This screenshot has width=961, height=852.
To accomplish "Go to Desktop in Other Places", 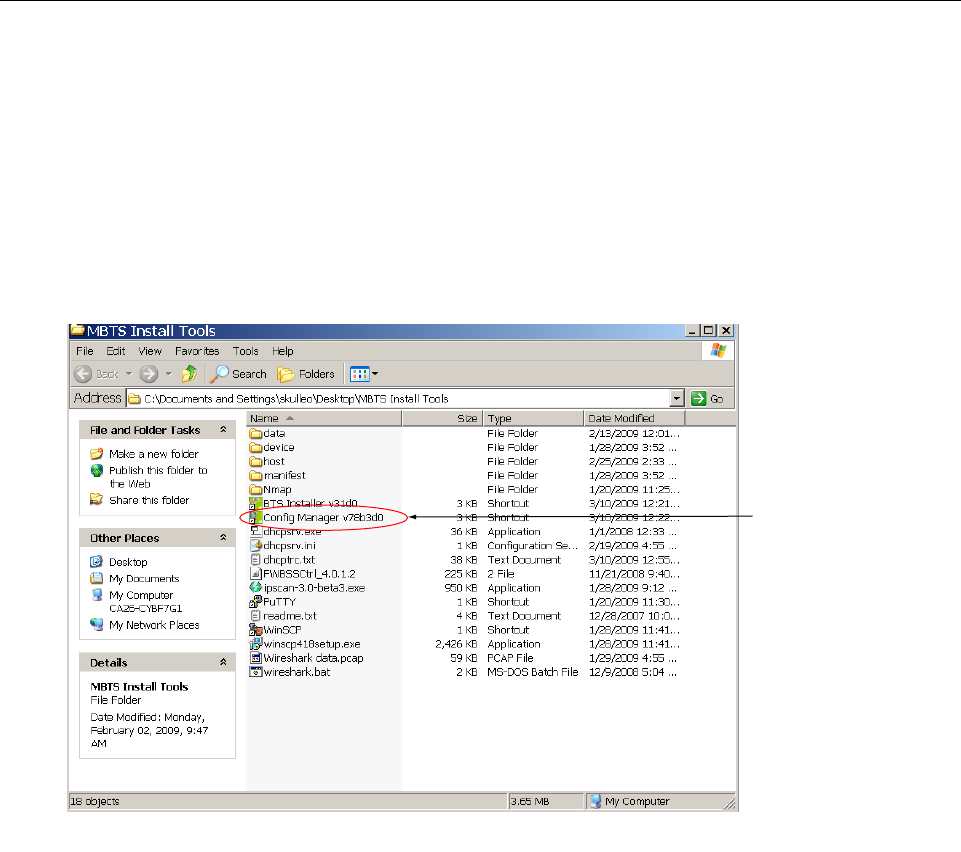I will (x=128, y=562).
